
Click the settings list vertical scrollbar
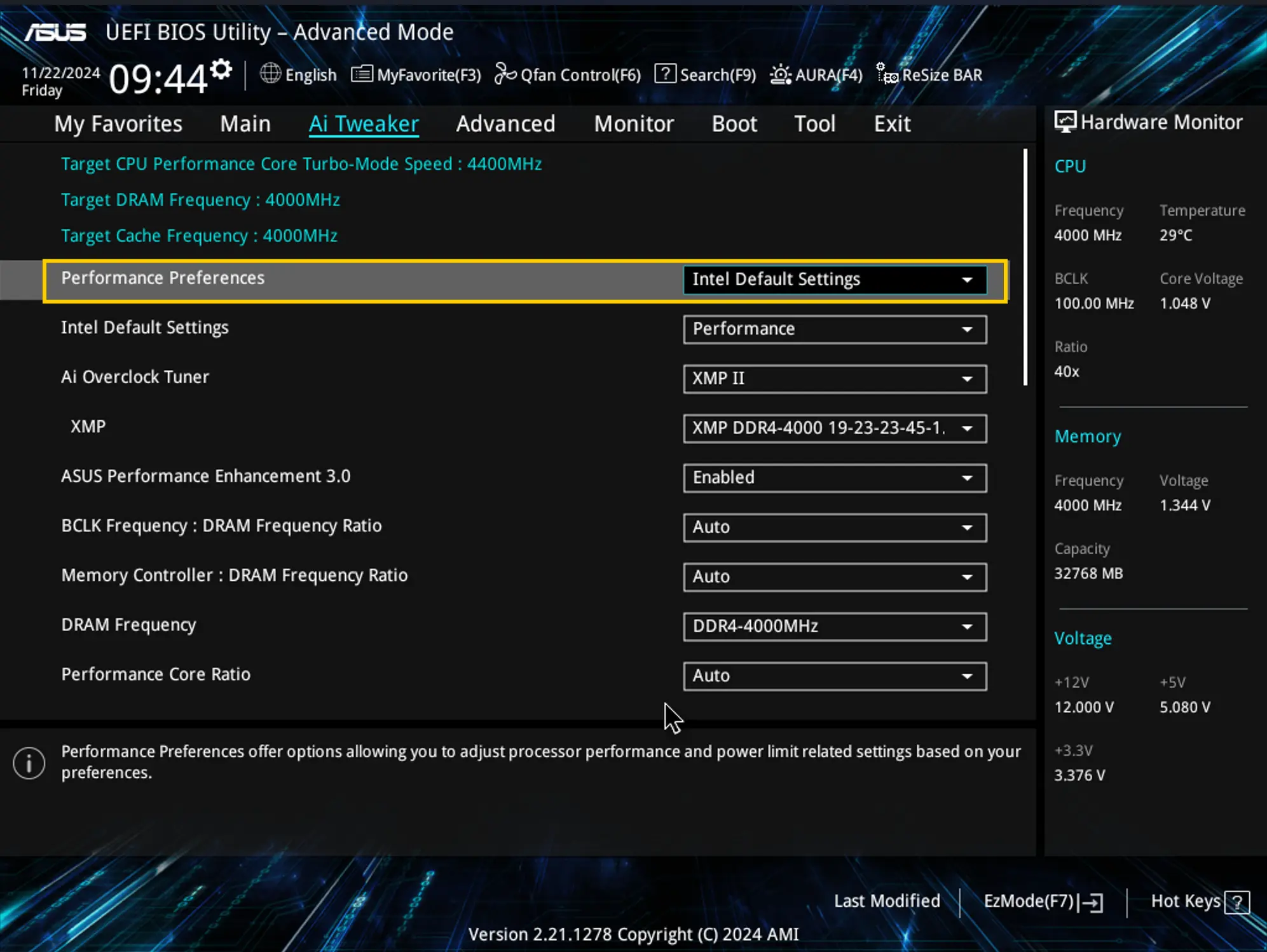click(x=1025, y=267)
